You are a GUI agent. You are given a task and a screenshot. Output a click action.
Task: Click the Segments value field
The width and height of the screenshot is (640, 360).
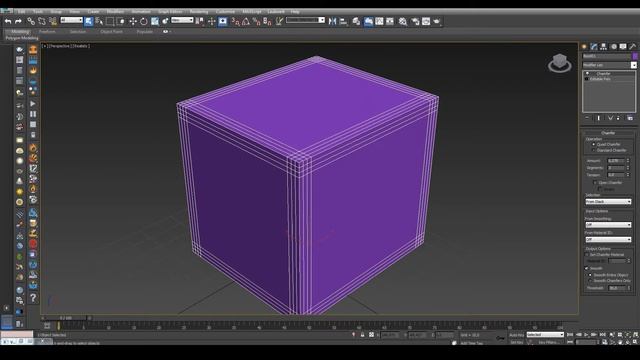click(616, 168)
